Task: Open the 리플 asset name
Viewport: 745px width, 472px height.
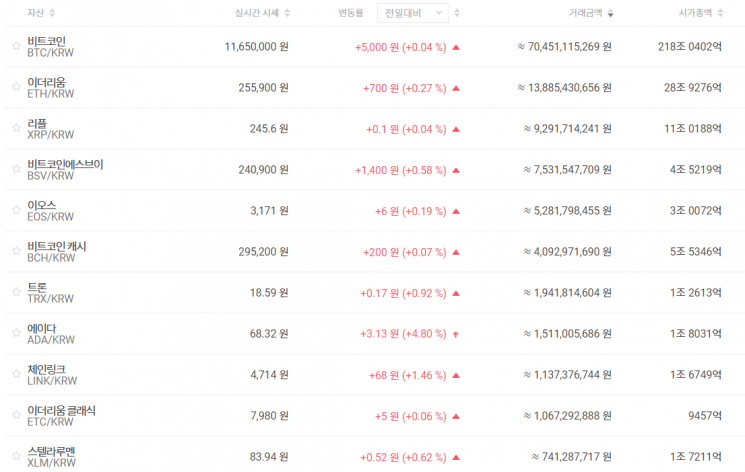Action: (x=37, y=123)
